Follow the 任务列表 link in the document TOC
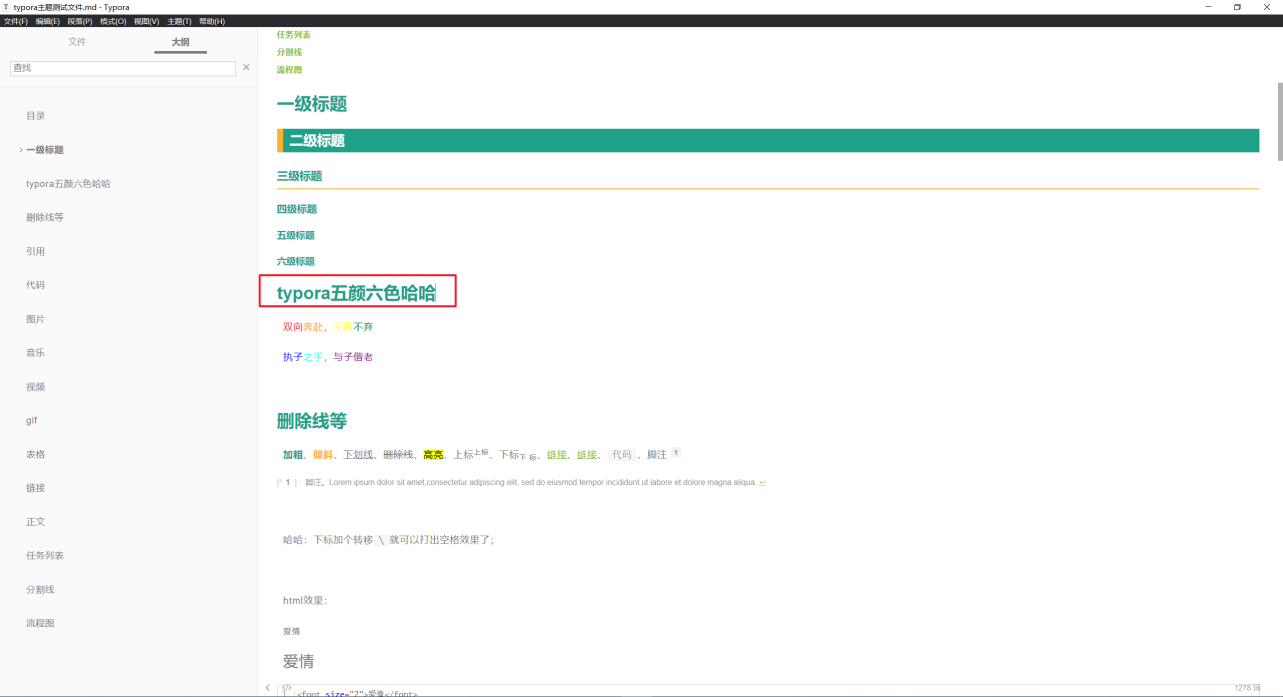 [x=294, y=35]
